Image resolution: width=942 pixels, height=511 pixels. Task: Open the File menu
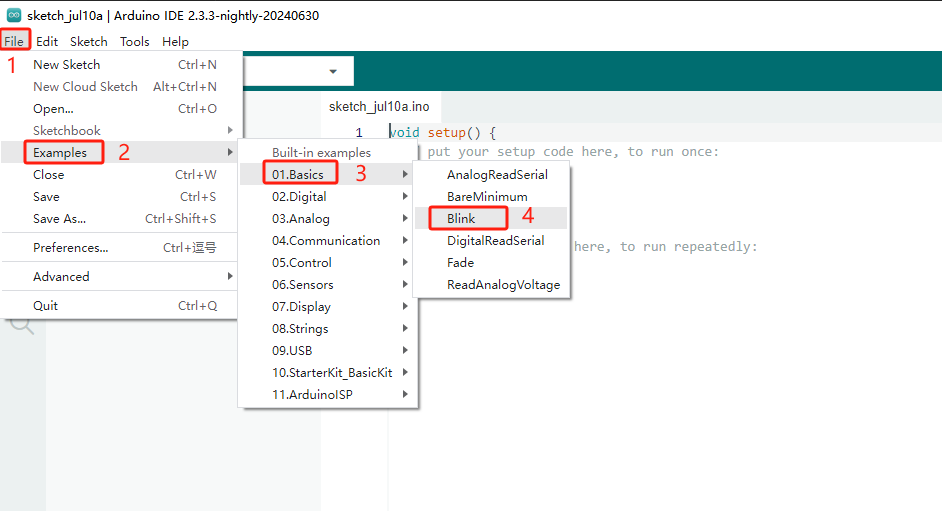click(14, 41)
